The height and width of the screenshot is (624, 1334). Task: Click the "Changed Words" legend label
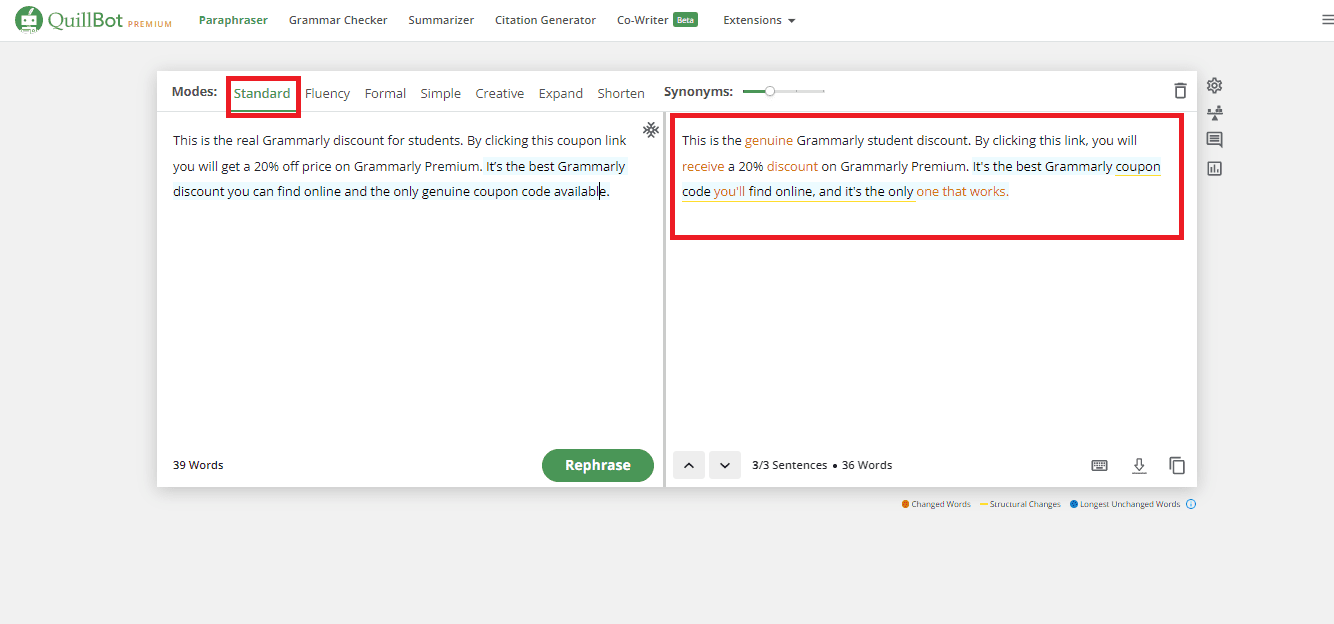941,504
